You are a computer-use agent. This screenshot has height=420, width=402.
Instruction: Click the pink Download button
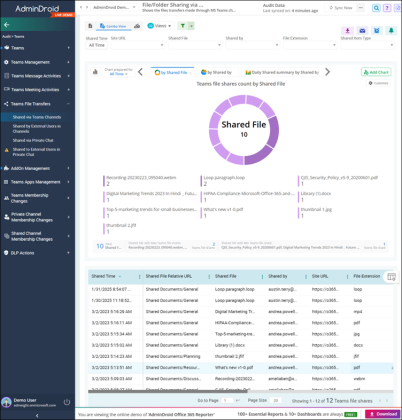383,414
